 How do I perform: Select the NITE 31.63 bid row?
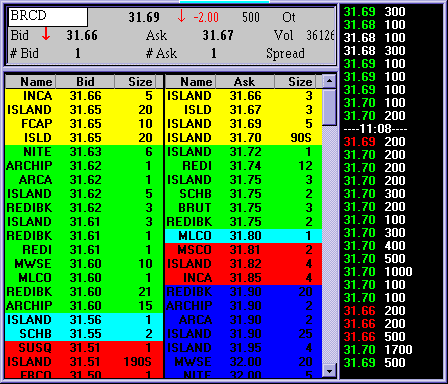pos(84,152)
